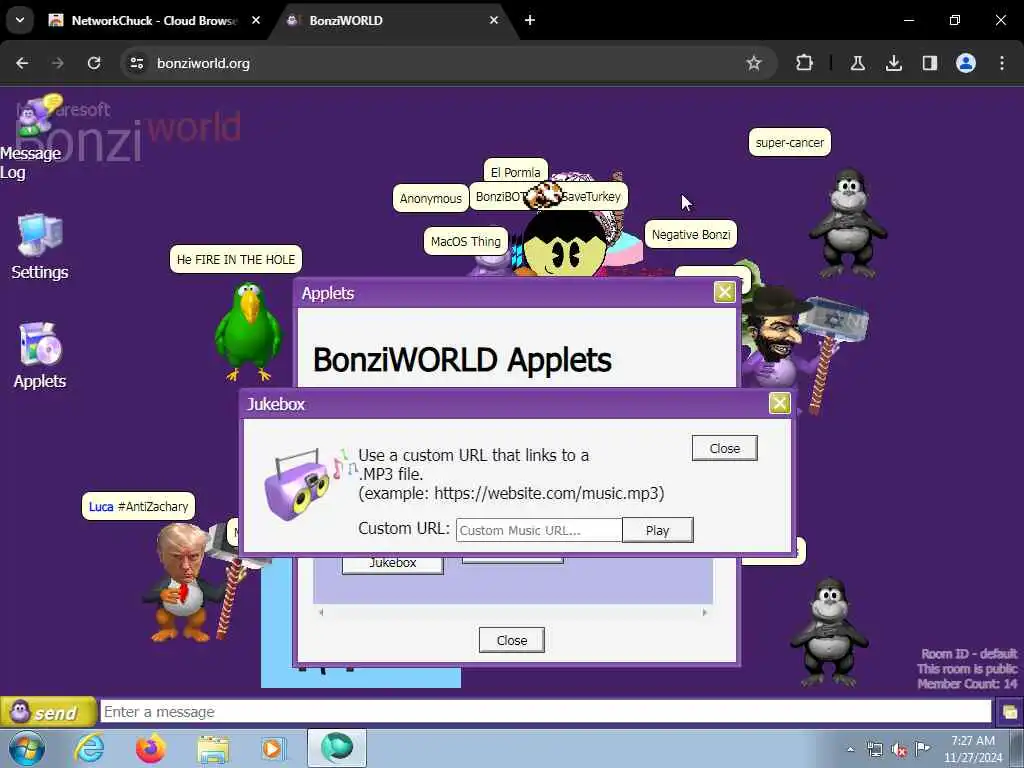This screenshot has height=768, width=1024.
Task: Launch Internet Explorer from taskbar
Action: (x=89, y=748)
